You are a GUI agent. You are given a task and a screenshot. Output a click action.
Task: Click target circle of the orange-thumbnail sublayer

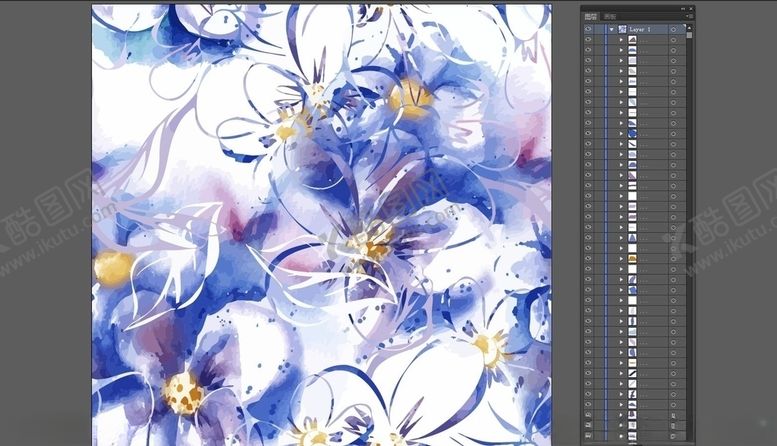tap(674, 258)
